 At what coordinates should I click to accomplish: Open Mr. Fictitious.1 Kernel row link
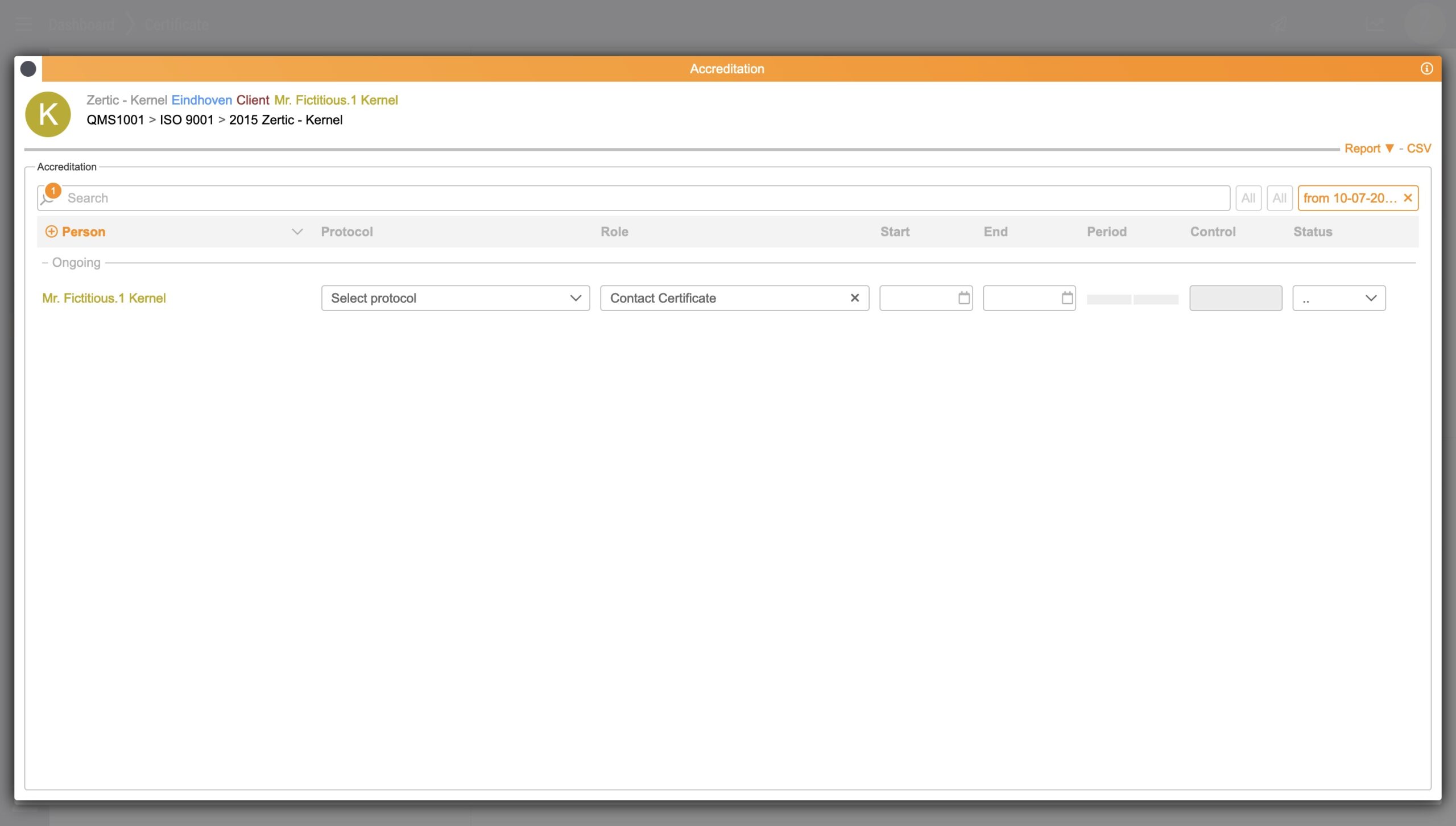point(104,298)
